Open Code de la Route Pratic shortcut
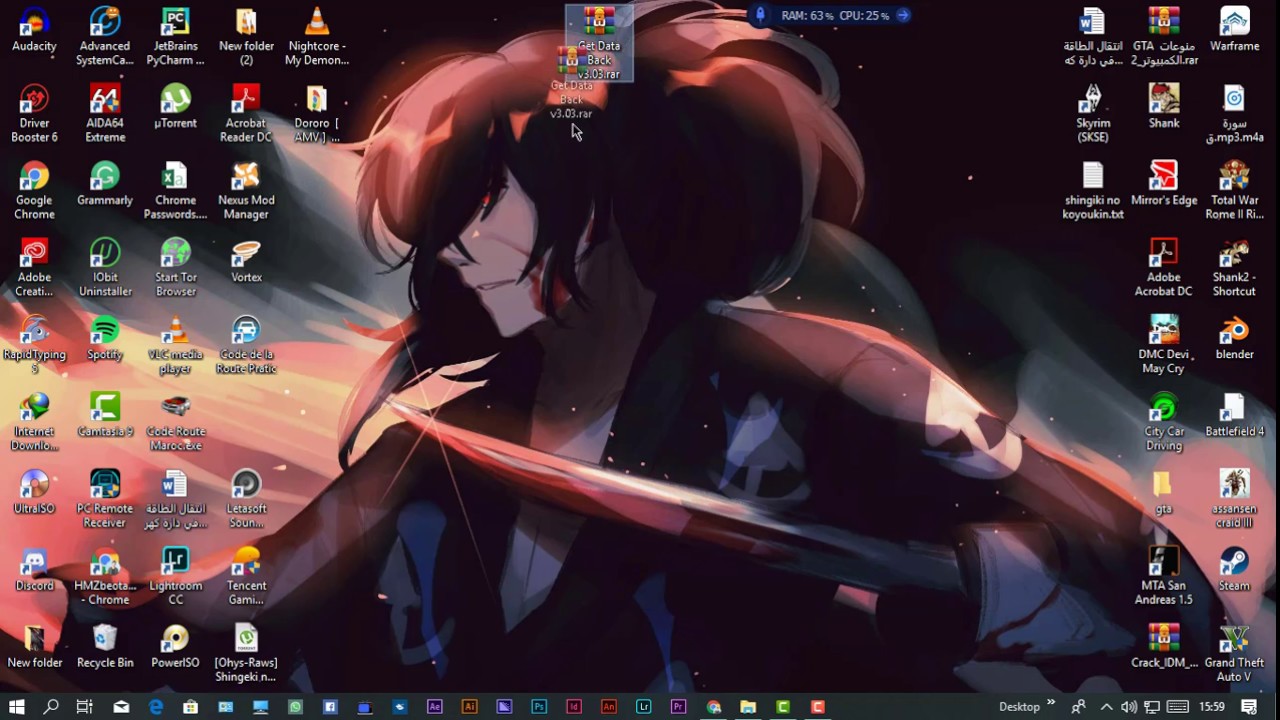Viewport: 1280px width, 720px height. (x=246, y=345)
